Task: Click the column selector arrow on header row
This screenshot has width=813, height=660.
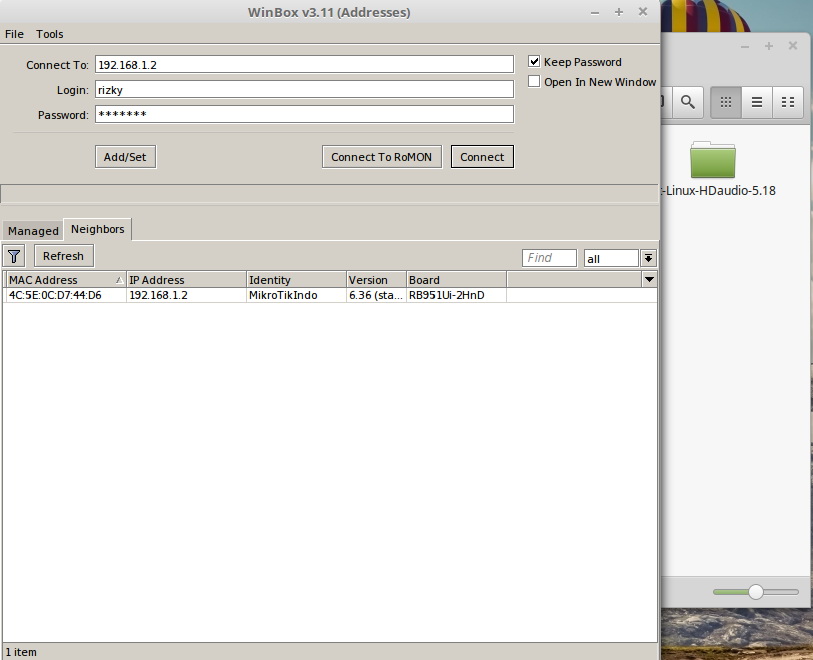Action: (x=649, y=279)
